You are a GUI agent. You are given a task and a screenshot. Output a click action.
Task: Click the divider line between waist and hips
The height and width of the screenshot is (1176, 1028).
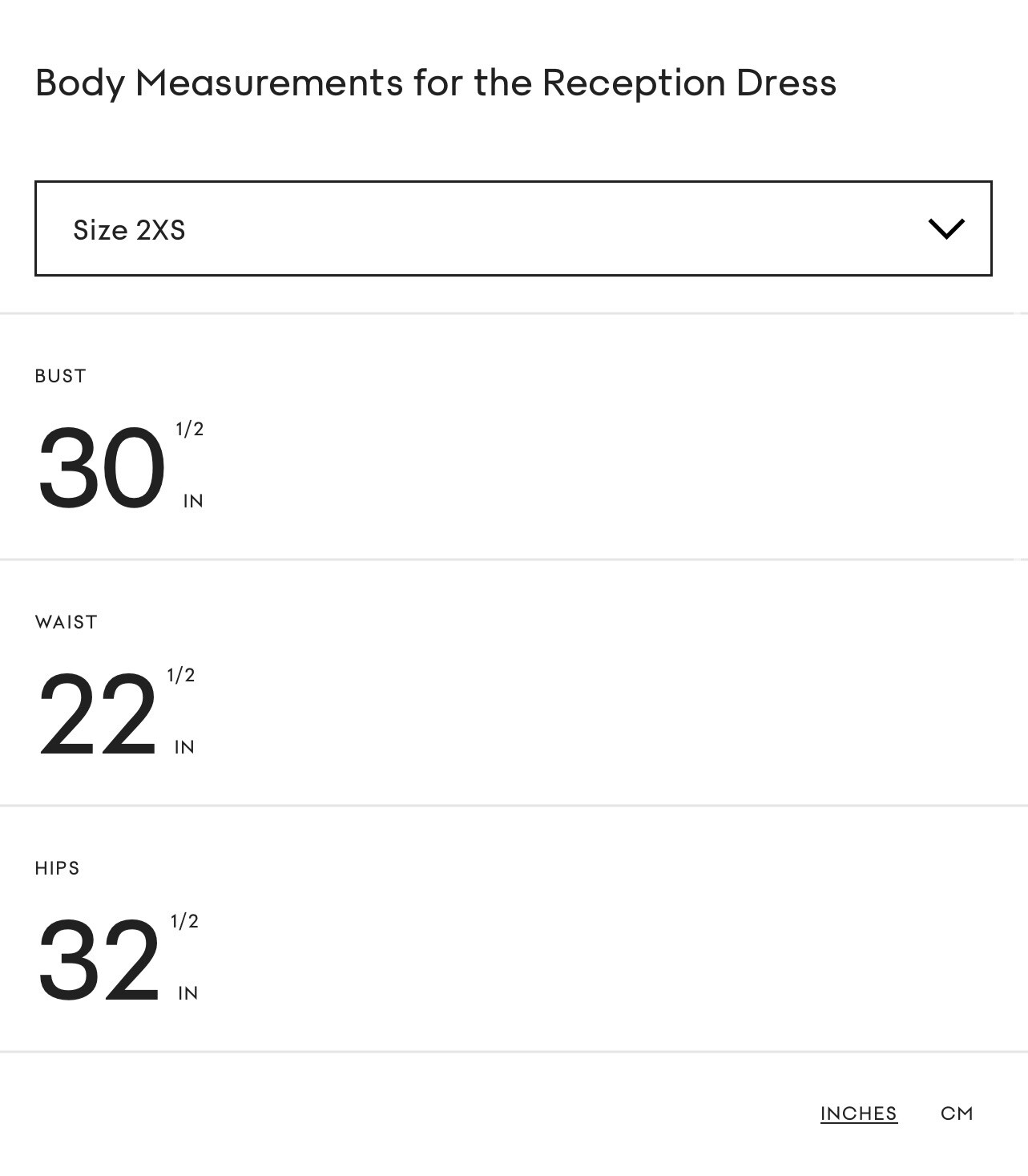[513, 806]
